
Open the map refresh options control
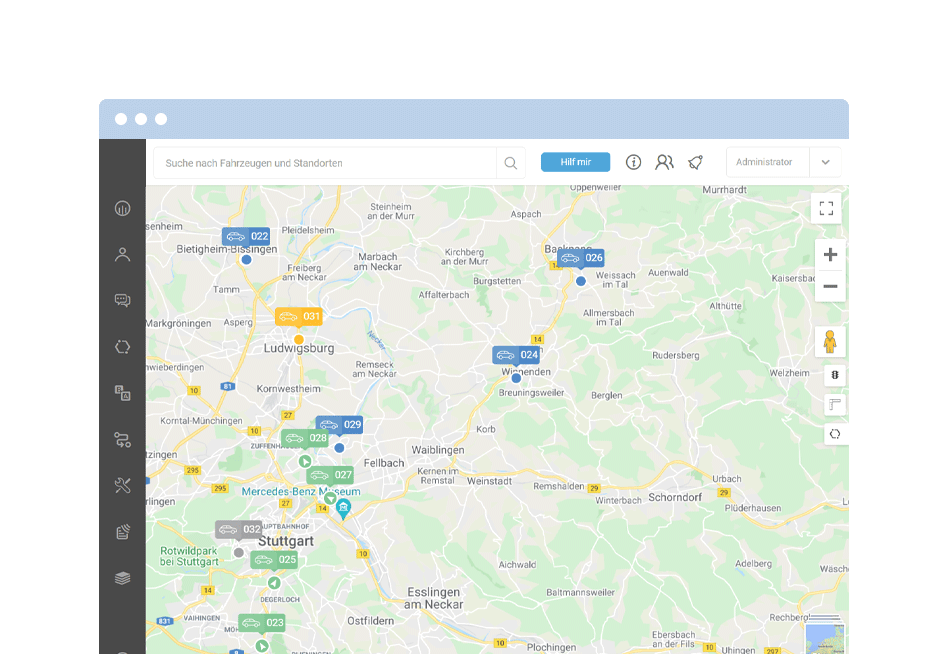click(834, 433)
